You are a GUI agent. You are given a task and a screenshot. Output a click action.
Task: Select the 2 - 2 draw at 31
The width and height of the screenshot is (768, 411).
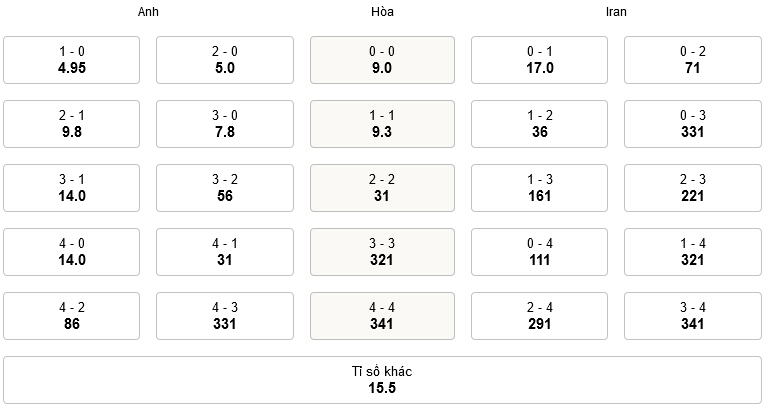point(381,188)
